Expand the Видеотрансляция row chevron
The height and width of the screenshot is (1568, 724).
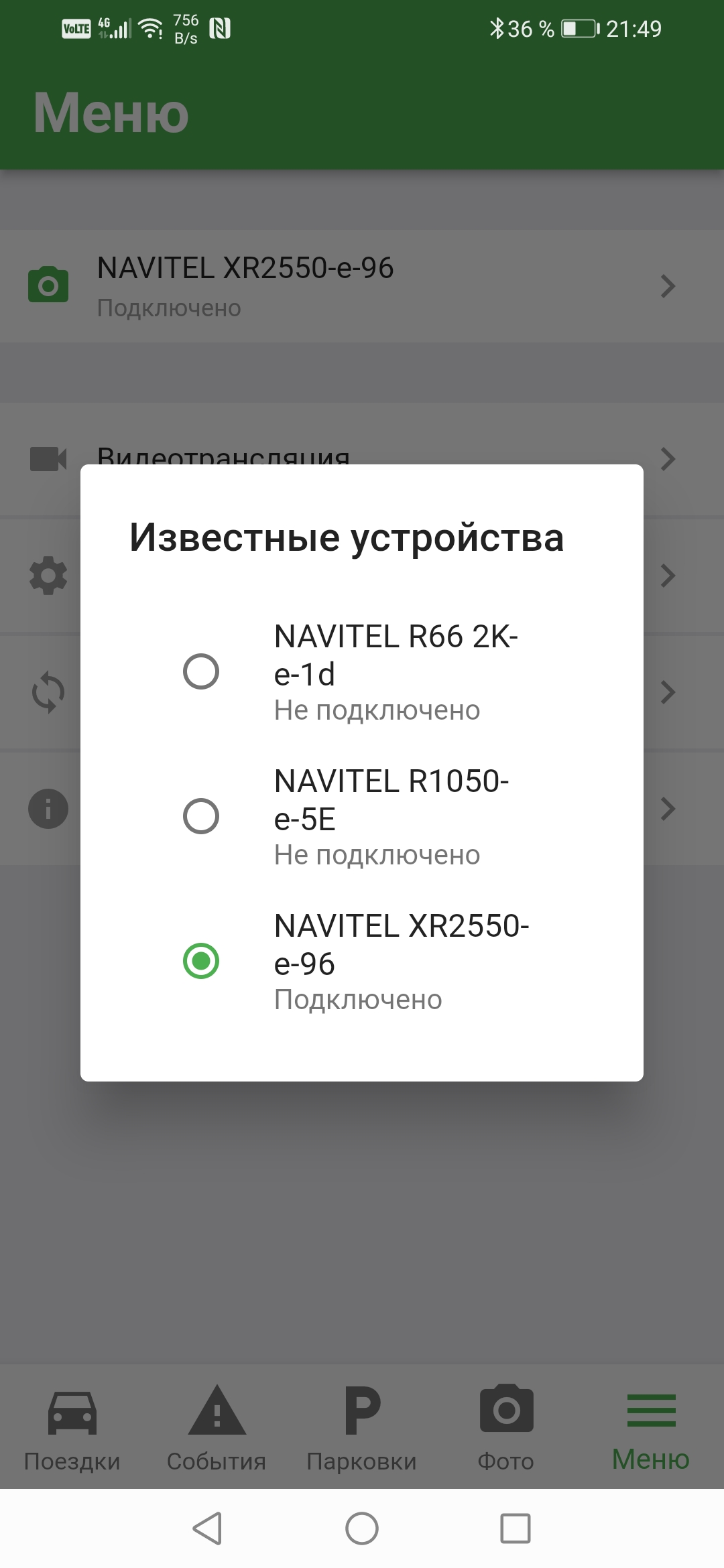(x=668, y=459)
